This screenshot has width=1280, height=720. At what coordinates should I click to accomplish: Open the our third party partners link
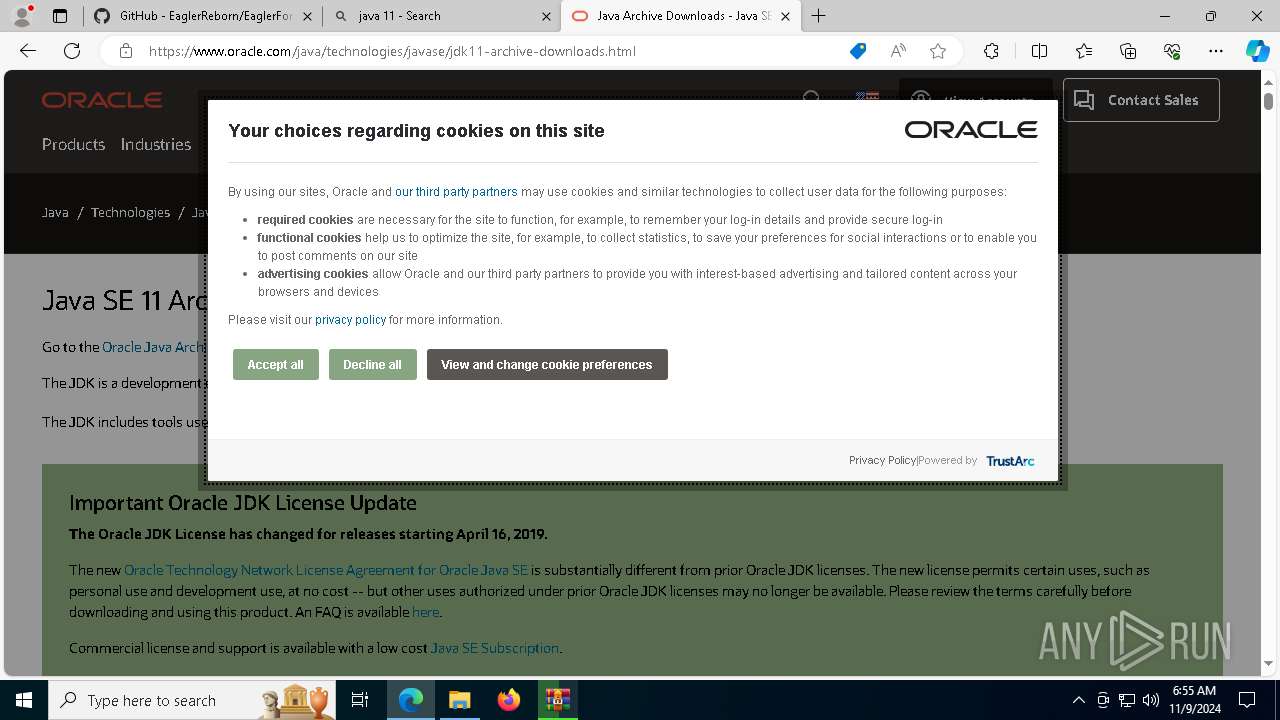pos(456,192)
